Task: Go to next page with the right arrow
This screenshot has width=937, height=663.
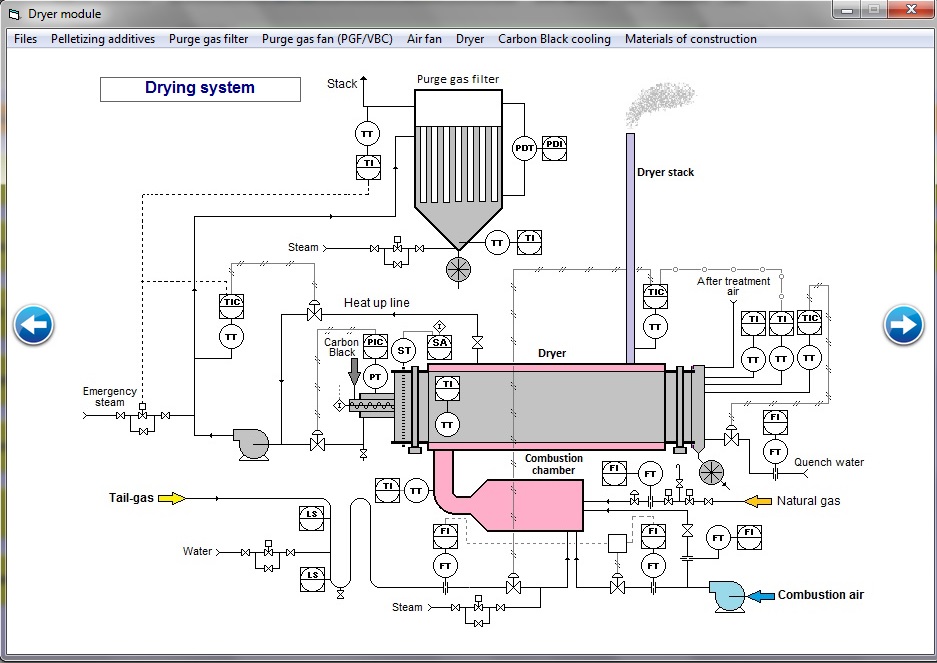Action: (x=904, y=325)
